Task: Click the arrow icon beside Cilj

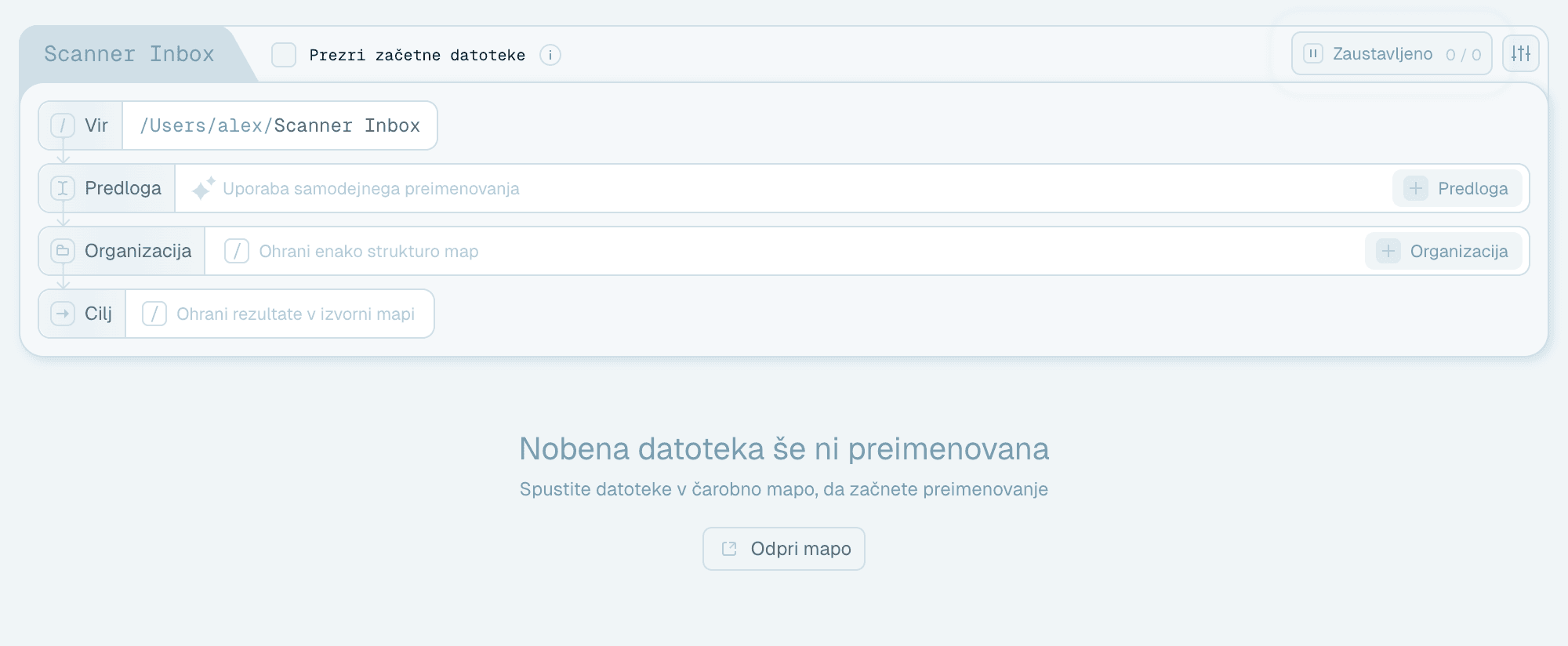Action: click(x=63, y=314)
